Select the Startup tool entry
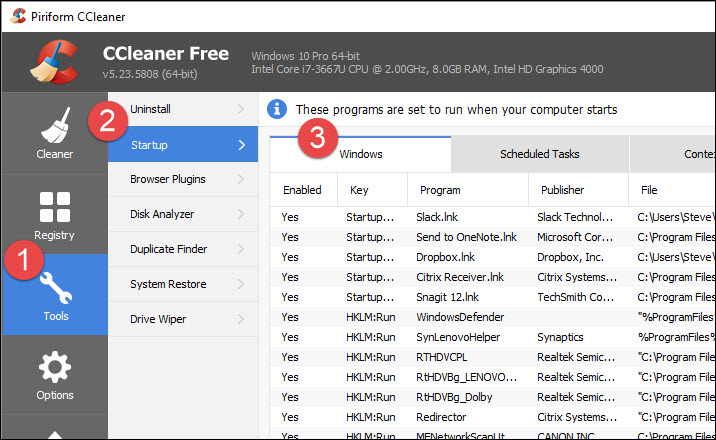Viewport: 716px width, 440px height. pos(183,145)
